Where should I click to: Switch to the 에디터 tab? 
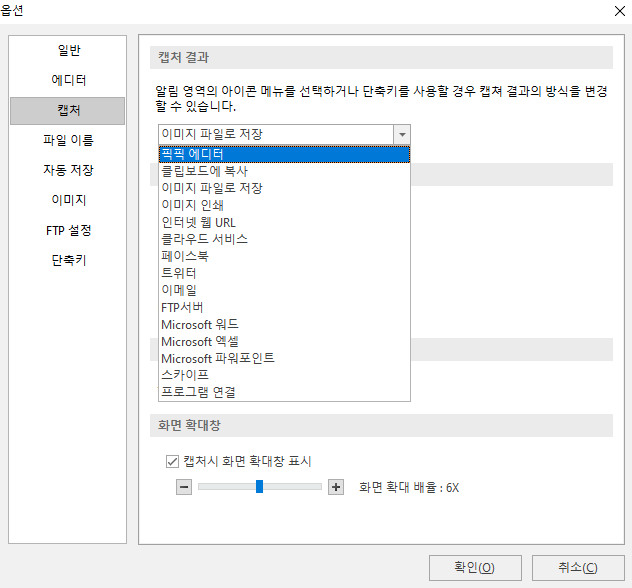(x=68, y=80)
